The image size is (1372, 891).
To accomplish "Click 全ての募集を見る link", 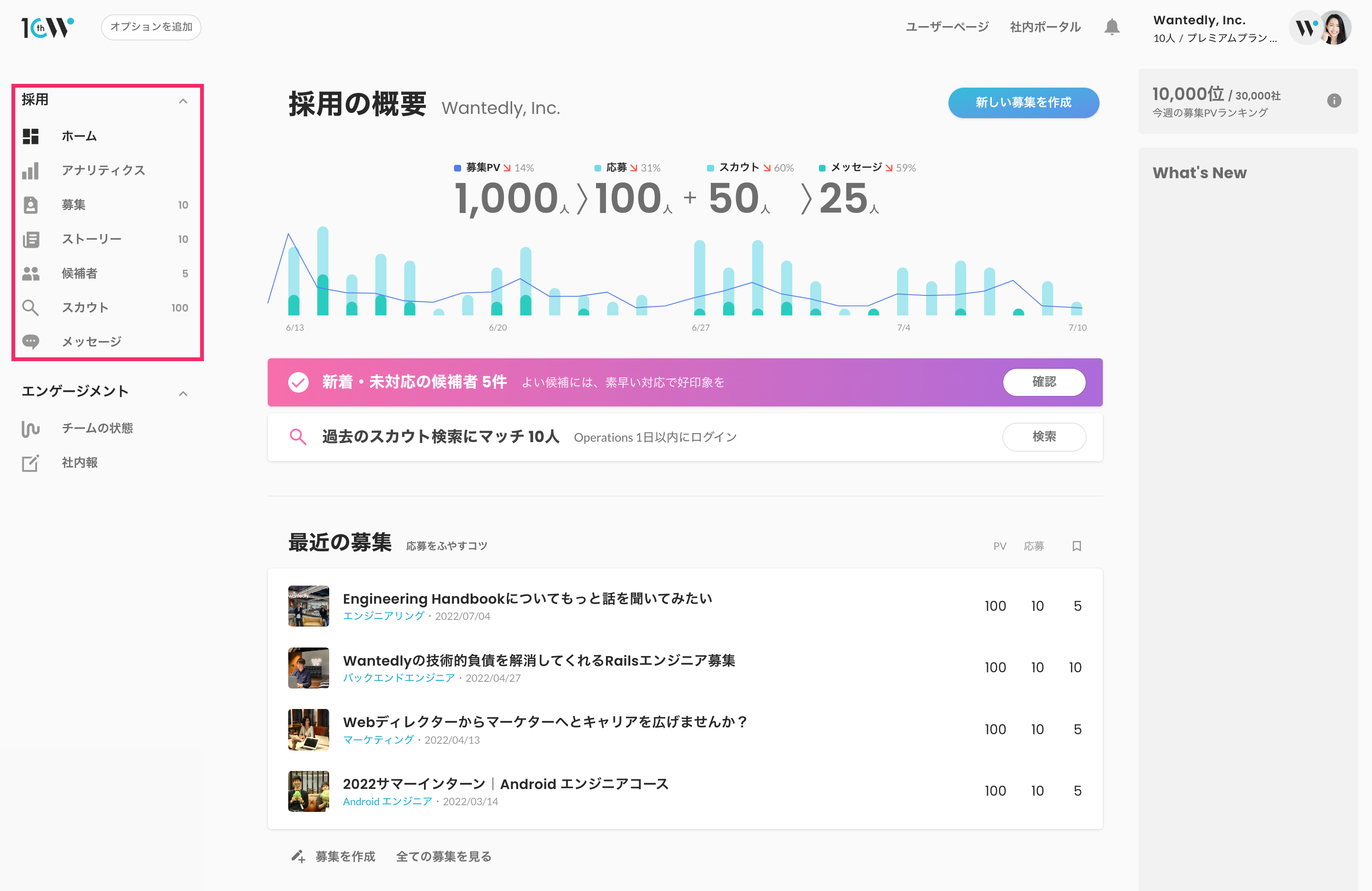I will click(x=444, y=856).
